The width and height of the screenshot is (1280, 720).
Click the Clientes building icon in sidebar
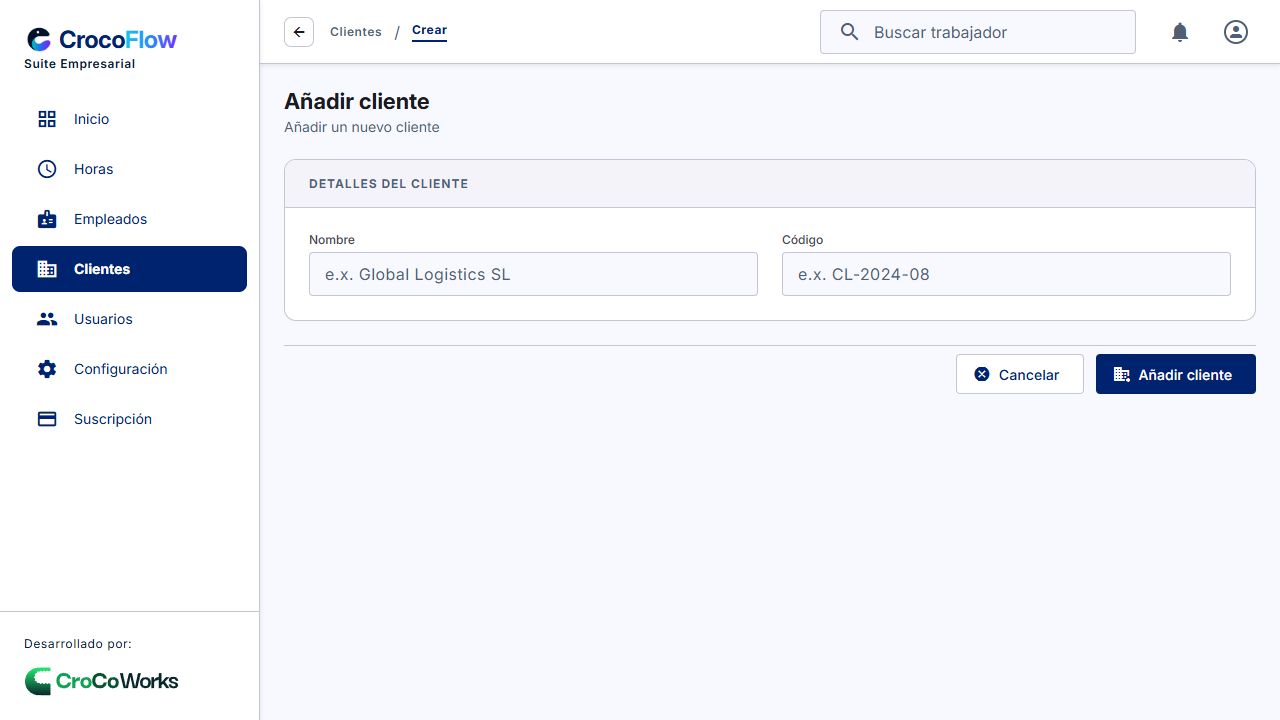pos(47,269)
